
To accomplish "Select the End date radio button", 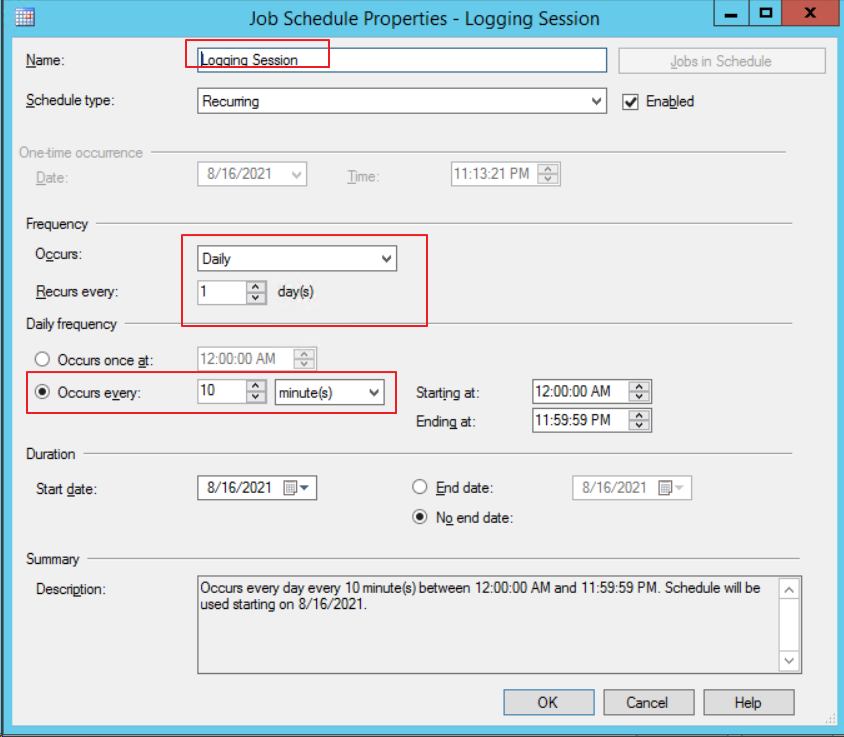I will (420, 487).
